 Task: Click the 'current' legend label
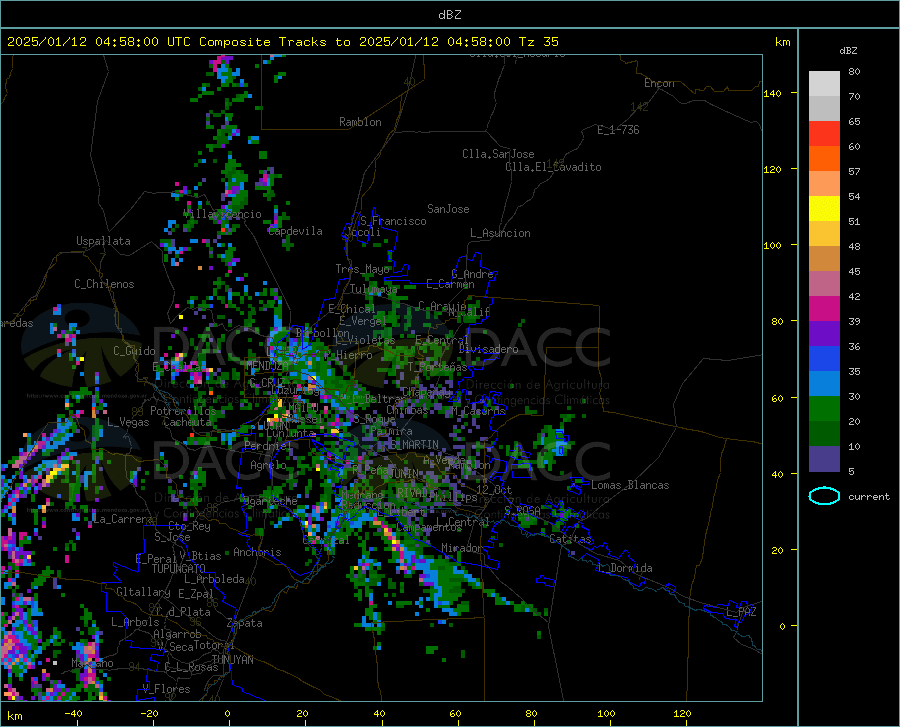(x=869, y=497)
